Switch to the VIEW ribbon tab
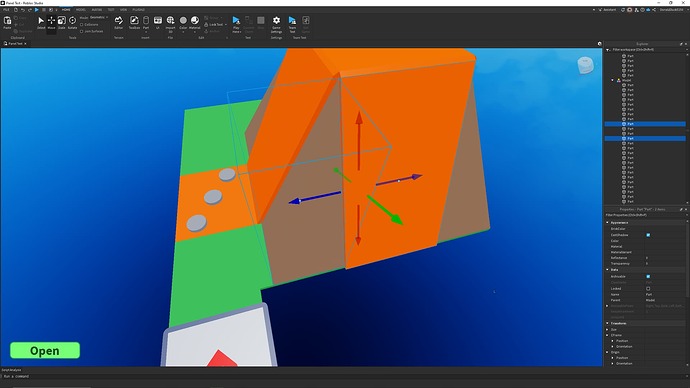The image size is (690, 388). click(x=124, y=10)
